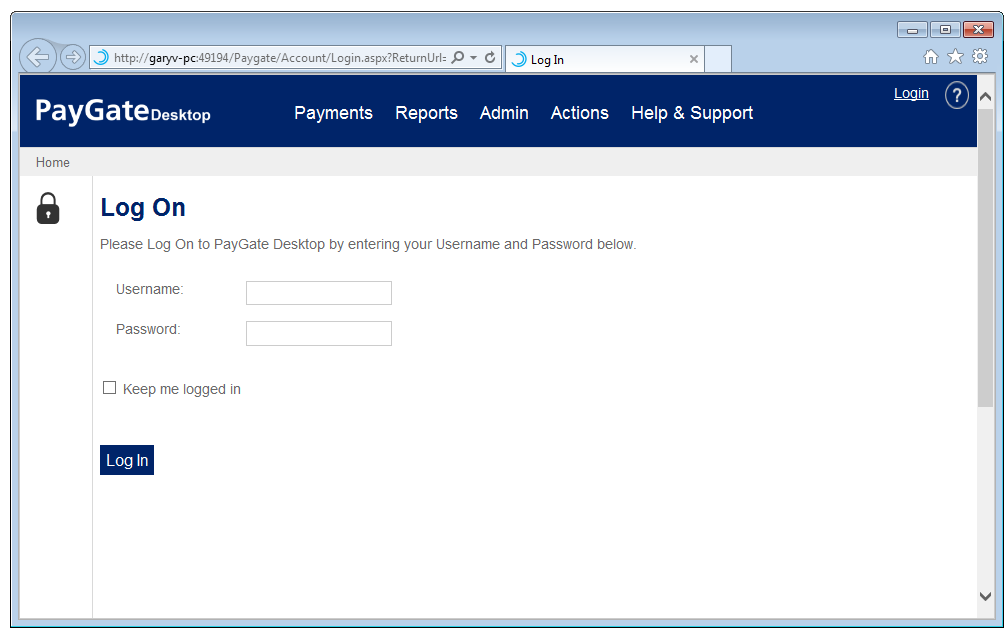The height and width of the screenshot is (639, 1004).
Task: Open browser Tools gear icon
Action: tap(980, 56)
